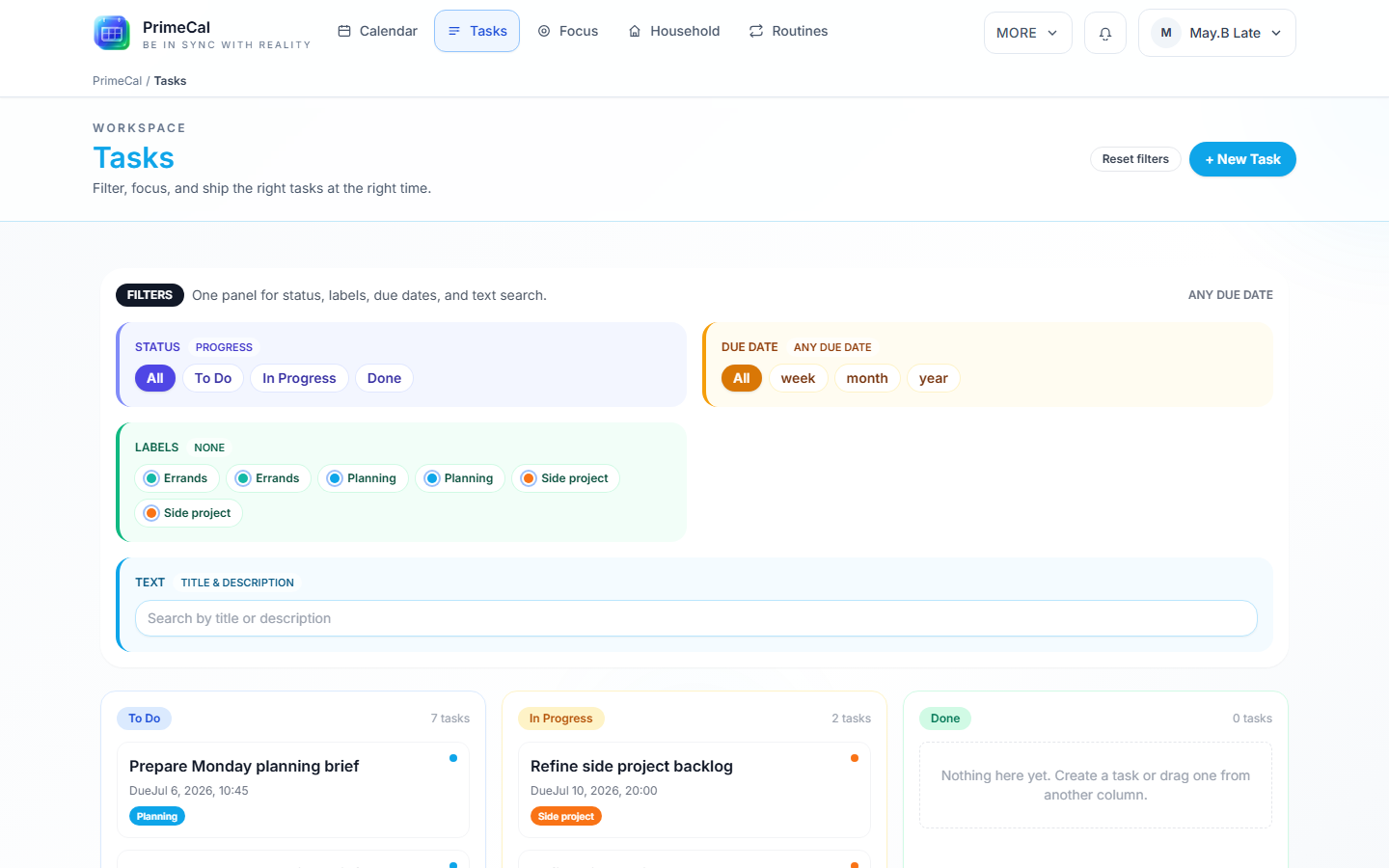Create a task with New Task button
The image size is (1389, 868).
(x=1242, y=159)
